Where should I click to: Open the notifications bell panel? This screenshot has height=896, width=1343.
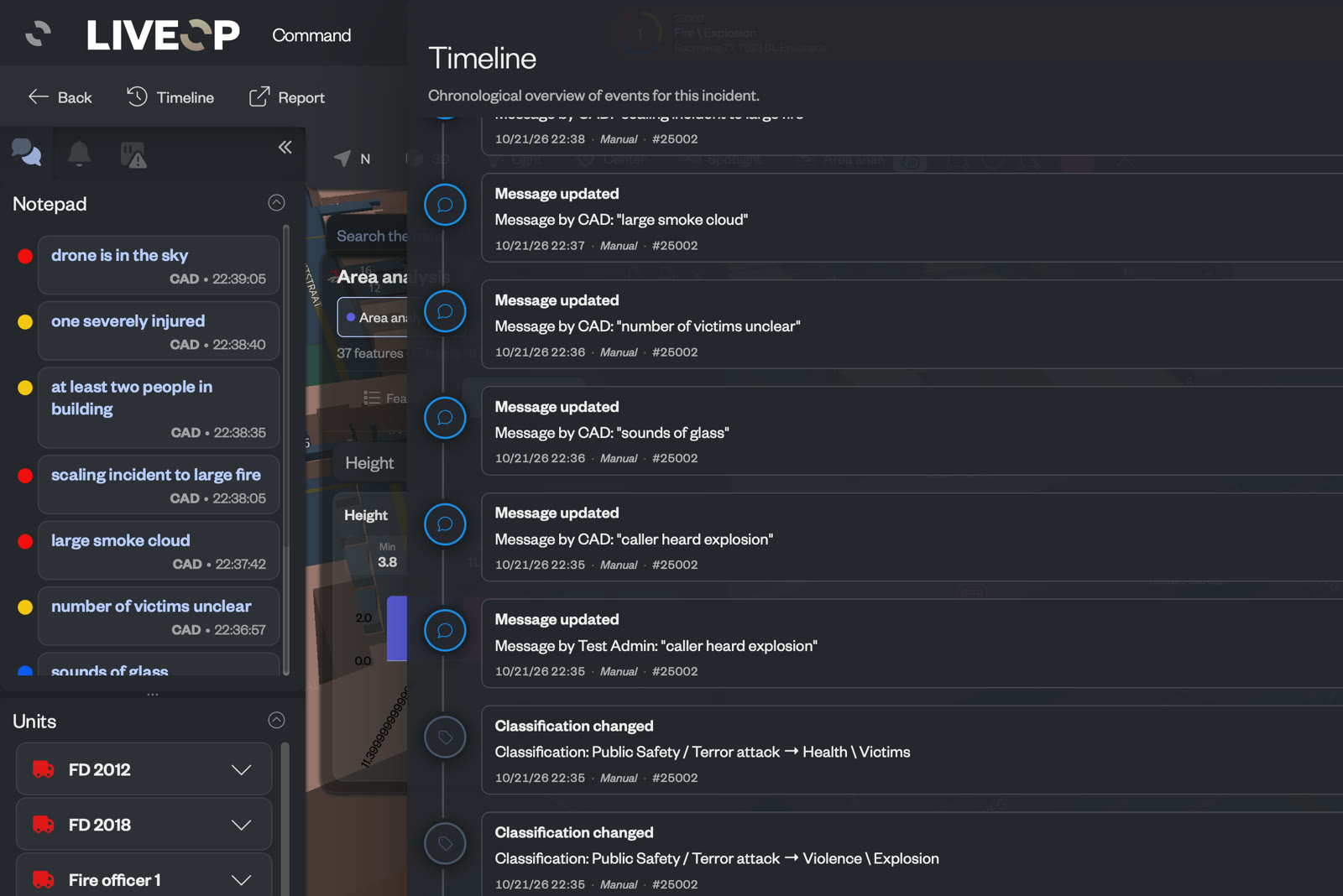coord(79,154)
